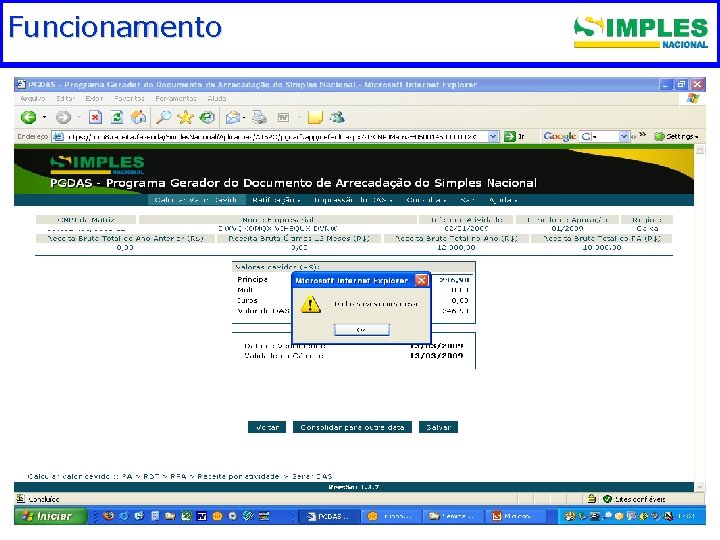
Task: Click Consolidar para outra data button
Action: point(352,427)
